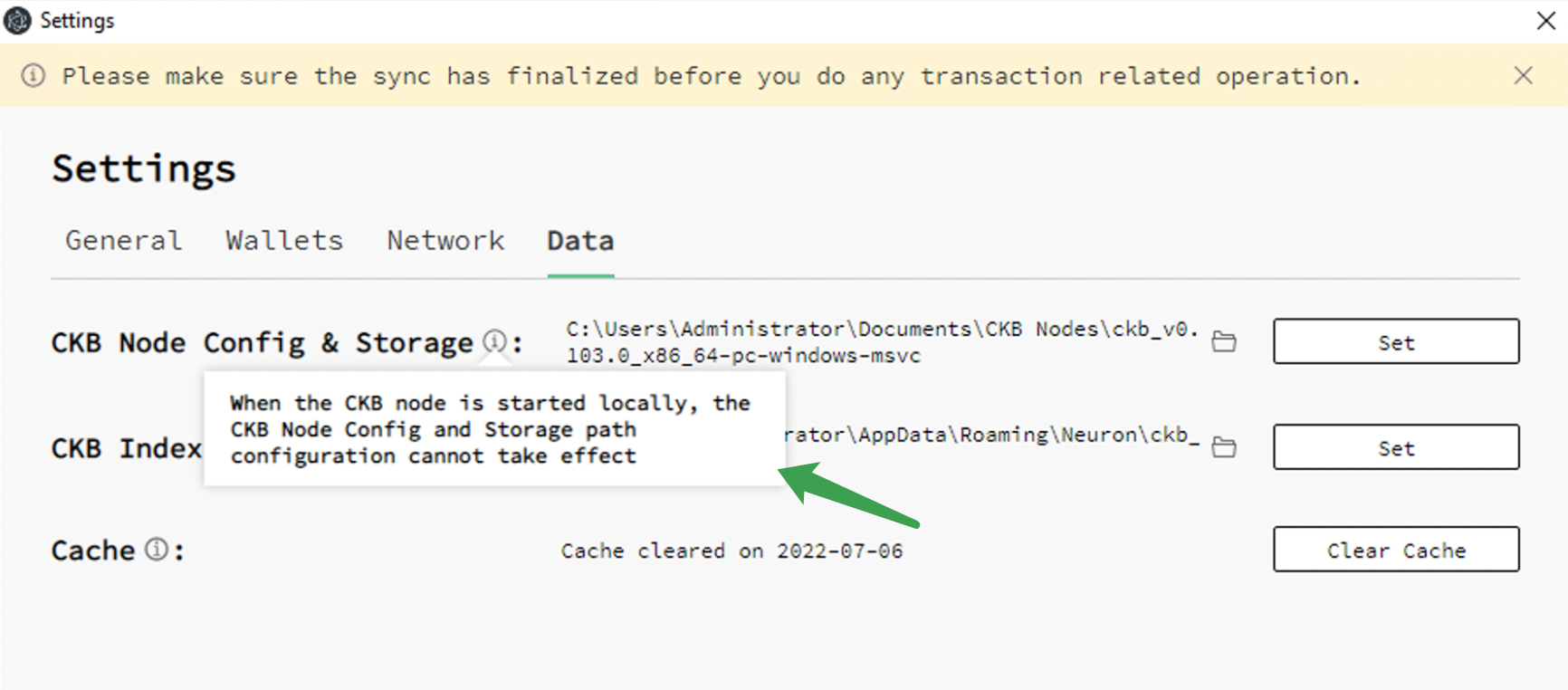Close the Settings window
This screenshot has height=690, width=1568.
click(x=1546, y=21)
